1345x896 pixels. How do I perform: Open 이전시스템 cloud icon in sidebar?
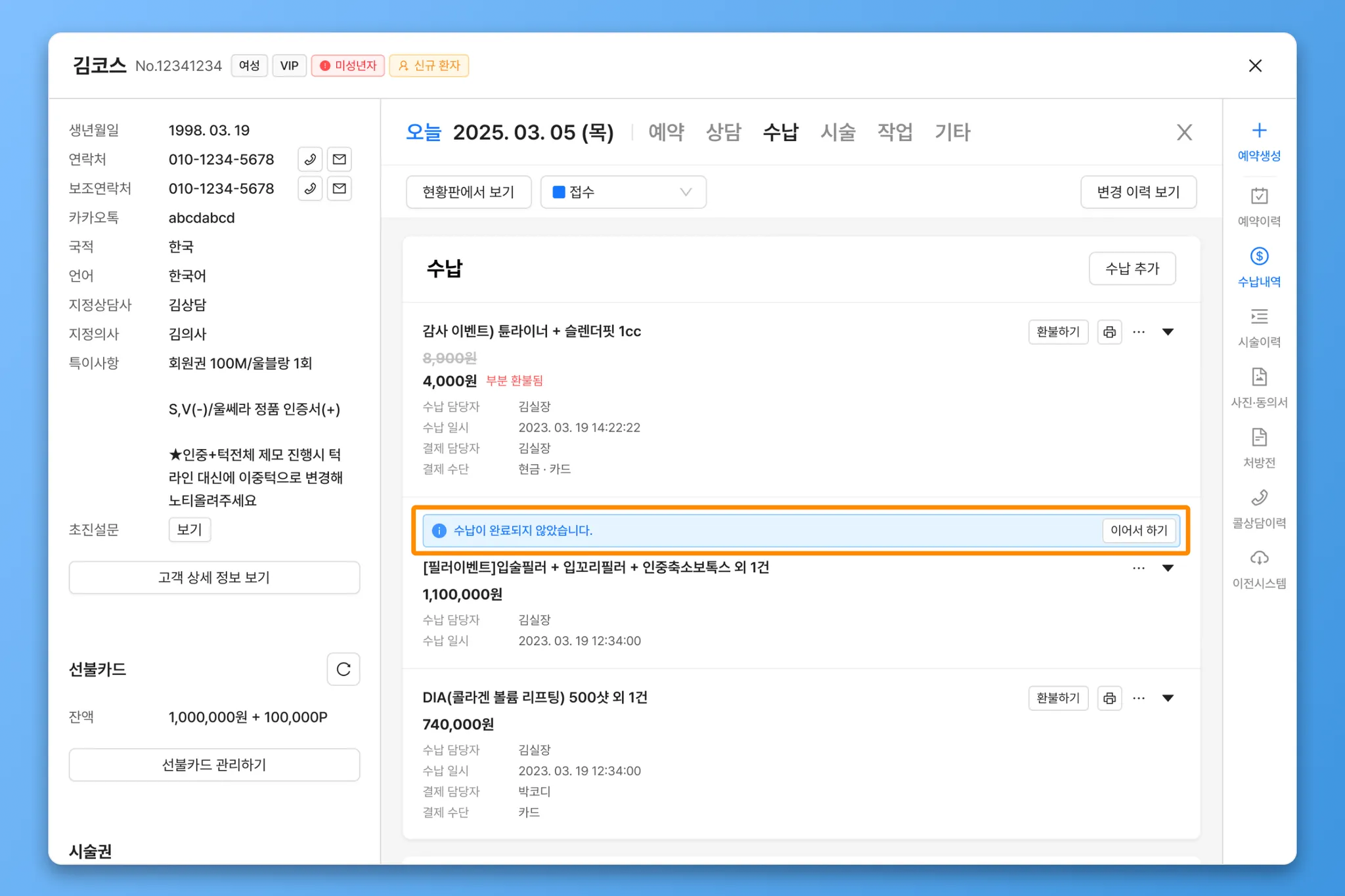pos(1258,559)
